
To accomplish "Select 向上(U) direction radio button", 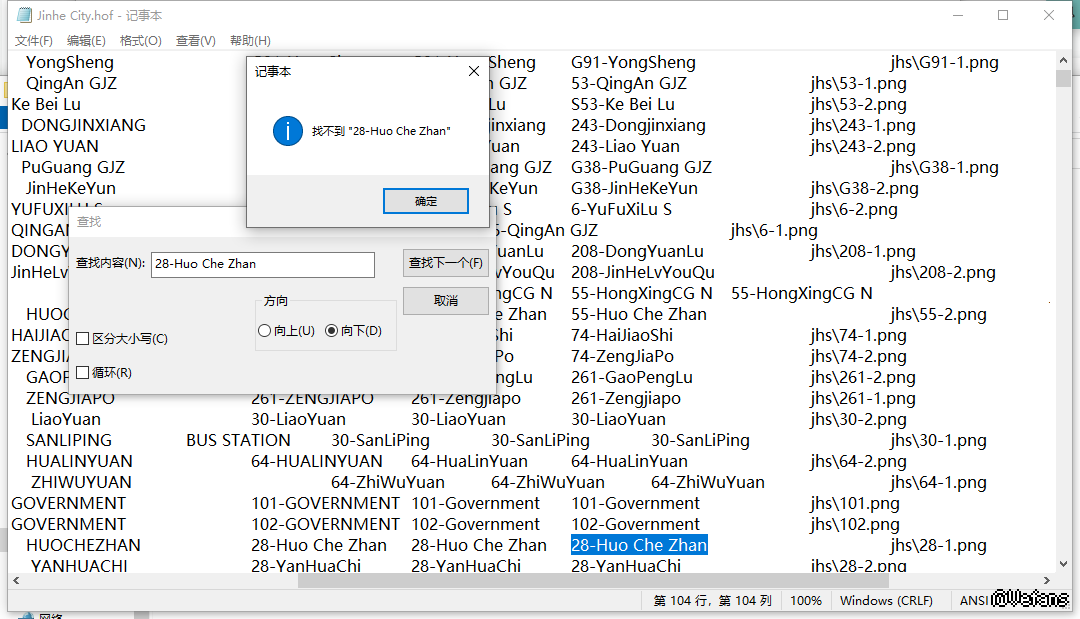I will [264, 331].
